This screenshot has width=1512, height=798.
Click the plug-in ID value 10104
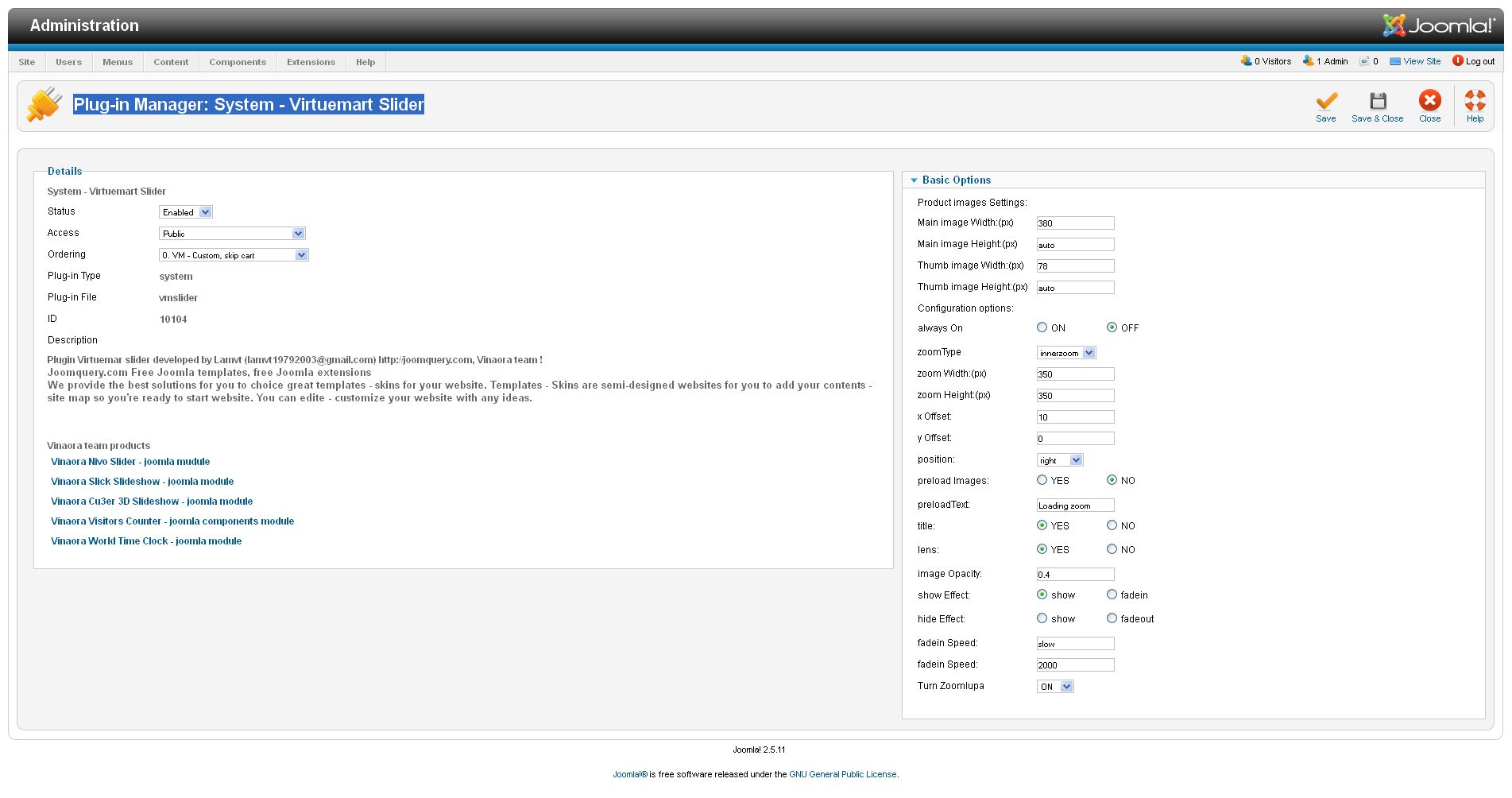[173, 320]
